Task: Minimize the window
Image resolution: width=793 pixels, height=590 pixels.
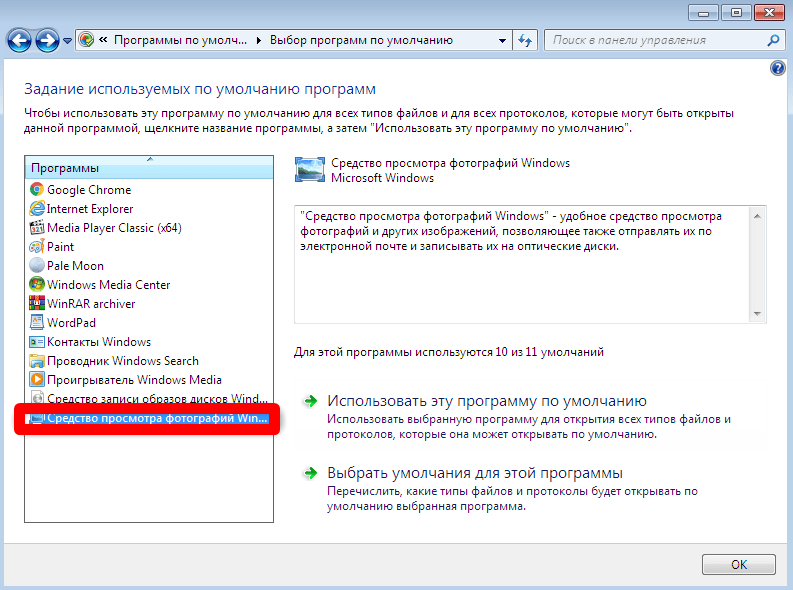Action: (x=703, y=13)
